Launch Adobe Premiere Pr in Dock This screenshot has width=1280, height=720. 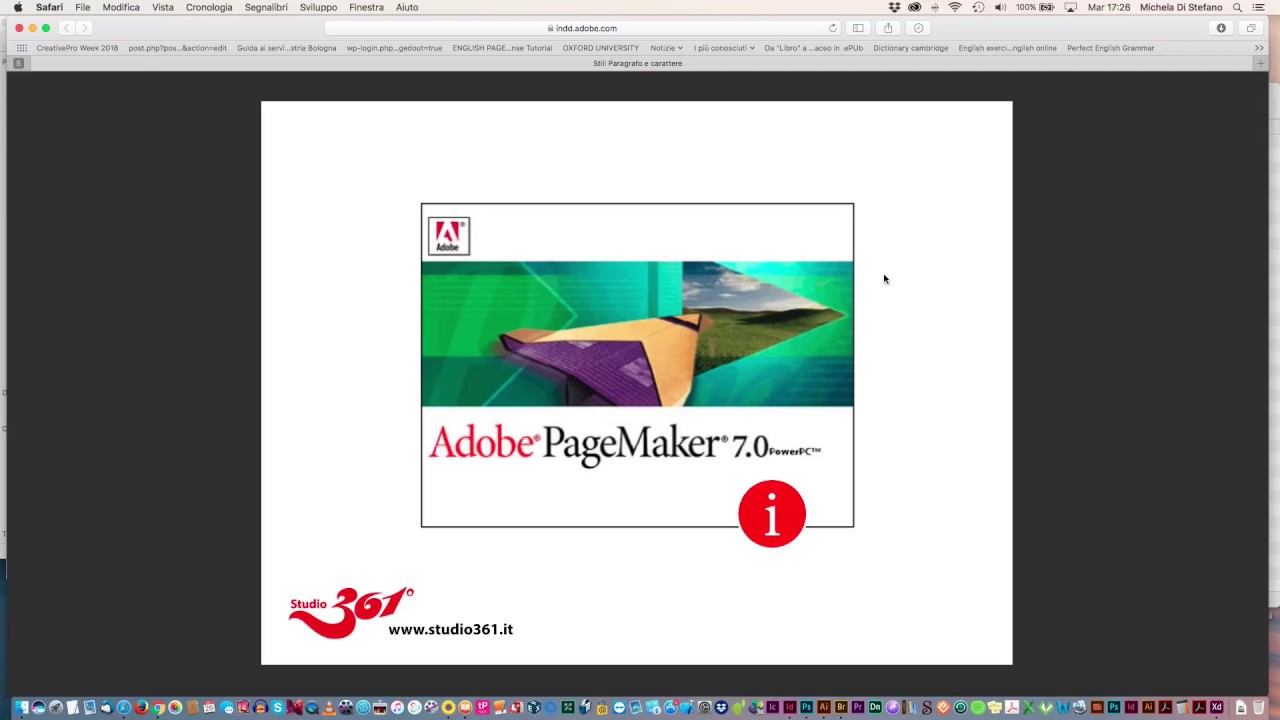point(858,707)
